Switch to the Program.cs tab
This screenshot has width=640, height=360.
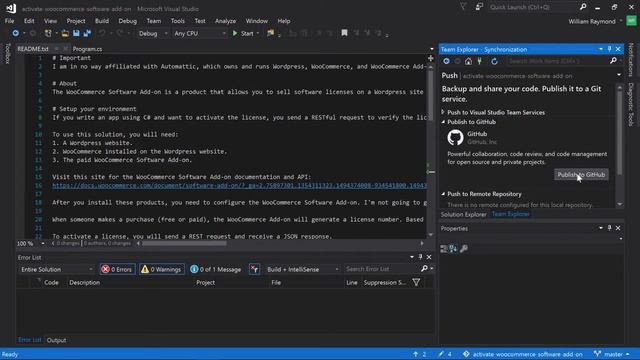[87, 49]
